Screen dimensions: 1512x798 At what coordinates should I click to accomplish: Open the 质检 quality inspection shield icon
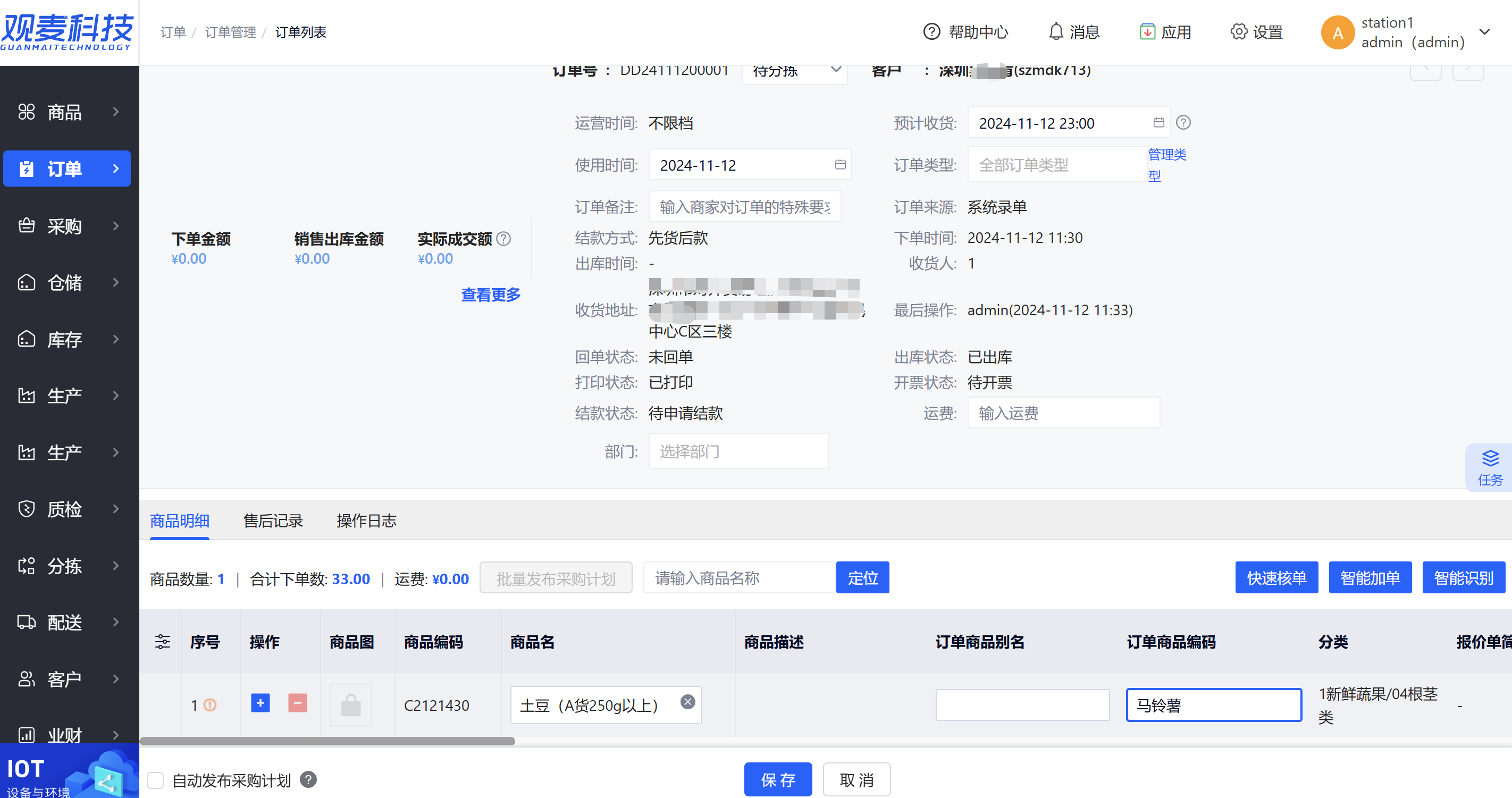27,509
